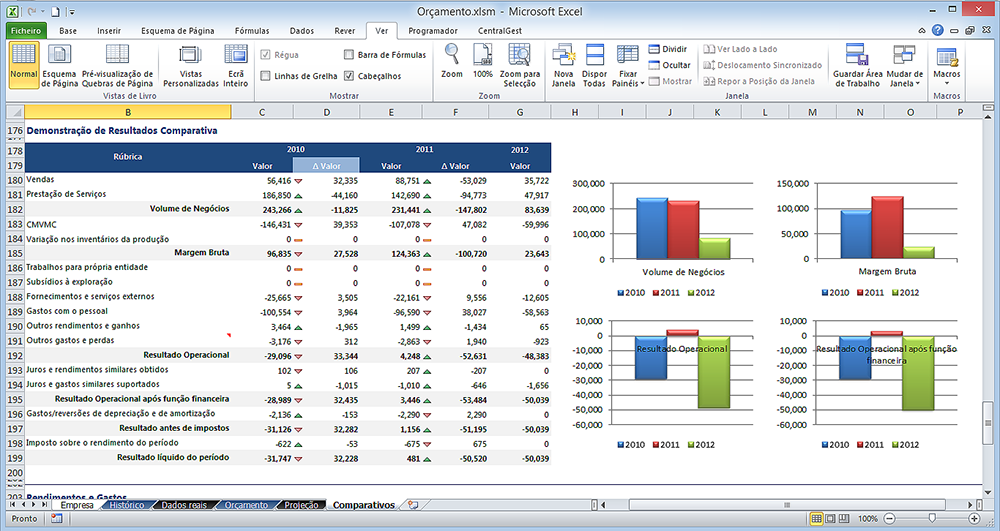Open a Nova Janela
Screen dimensions: 1000x531
(563, 65)
